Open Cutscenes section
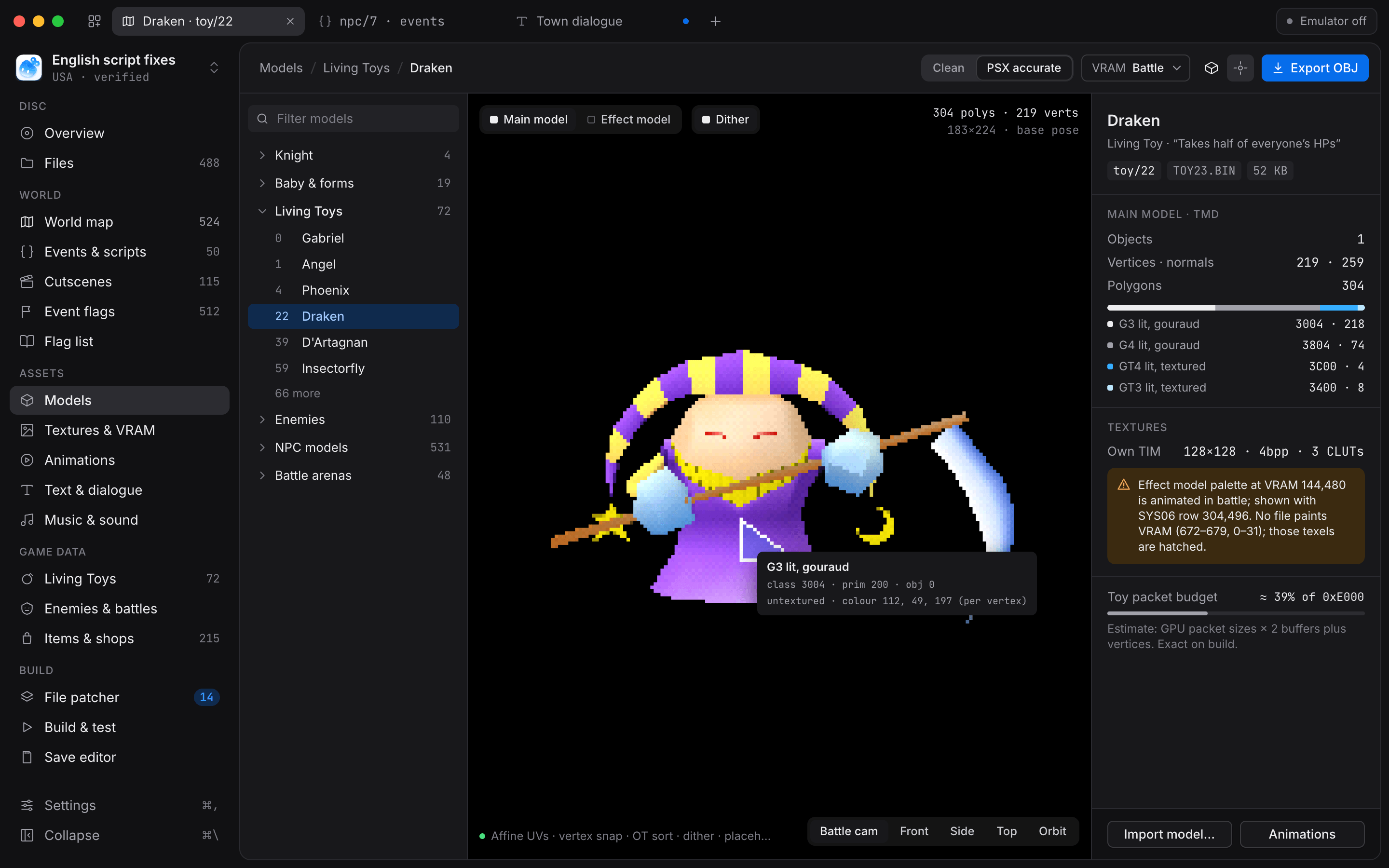 click(x=120, y=281)
